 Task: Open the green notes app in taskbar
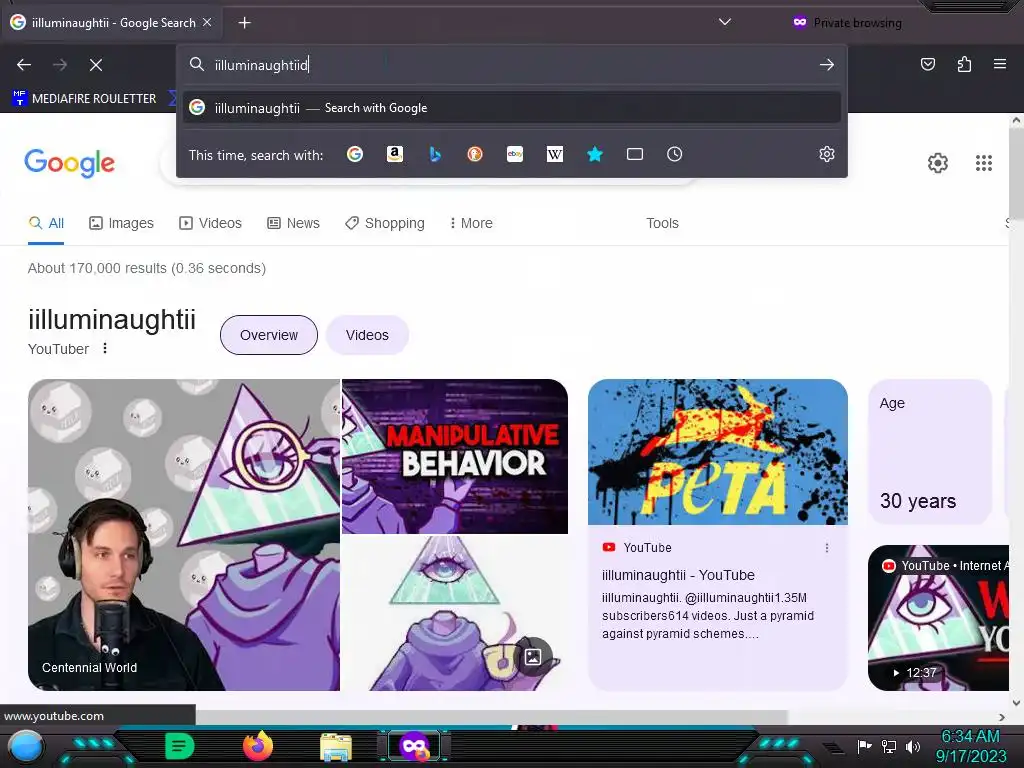point(180,746)
